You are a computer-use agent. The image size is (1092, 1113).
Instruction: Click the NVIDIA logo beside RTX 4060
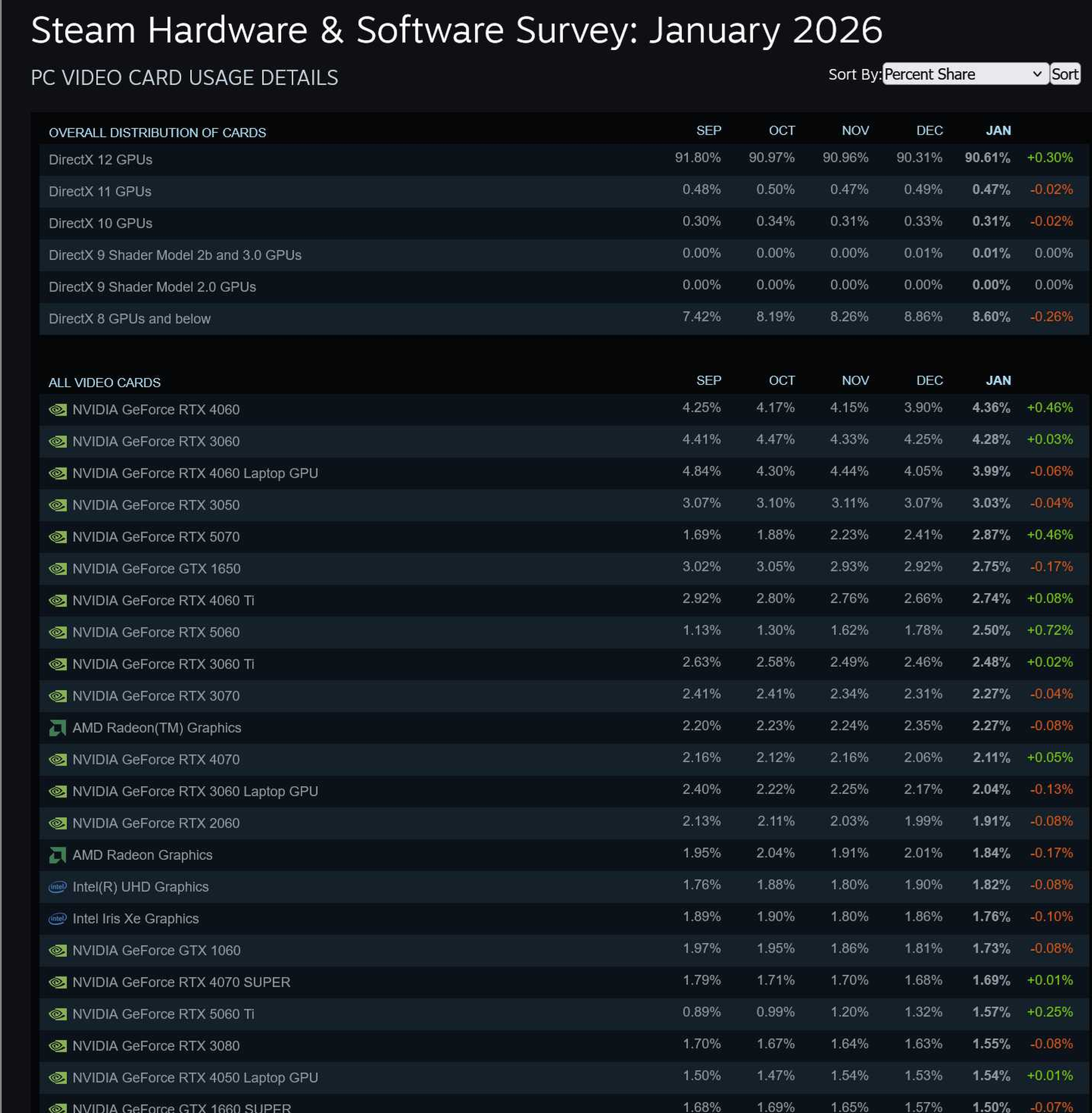coord(58,409)
